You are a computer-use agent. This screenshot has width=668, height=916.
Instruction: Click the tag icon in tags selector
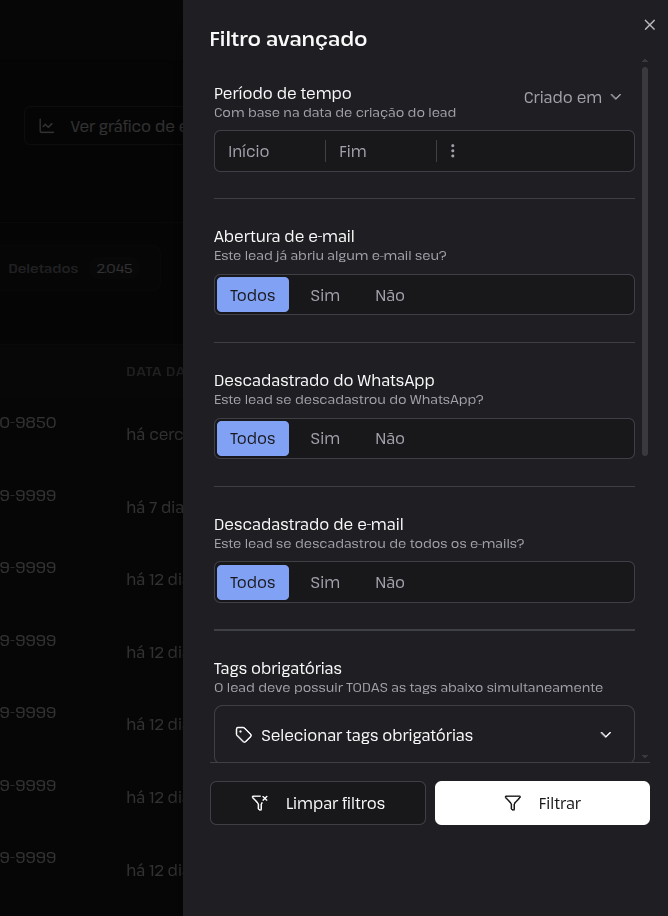point(243,735)
